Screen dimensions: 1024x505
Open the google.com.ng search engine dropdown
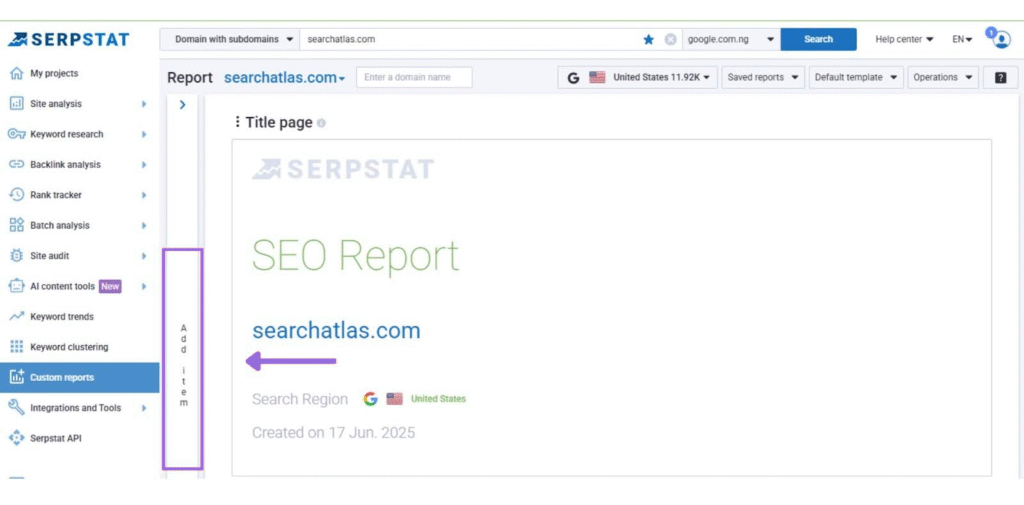[x=731, y=39]
